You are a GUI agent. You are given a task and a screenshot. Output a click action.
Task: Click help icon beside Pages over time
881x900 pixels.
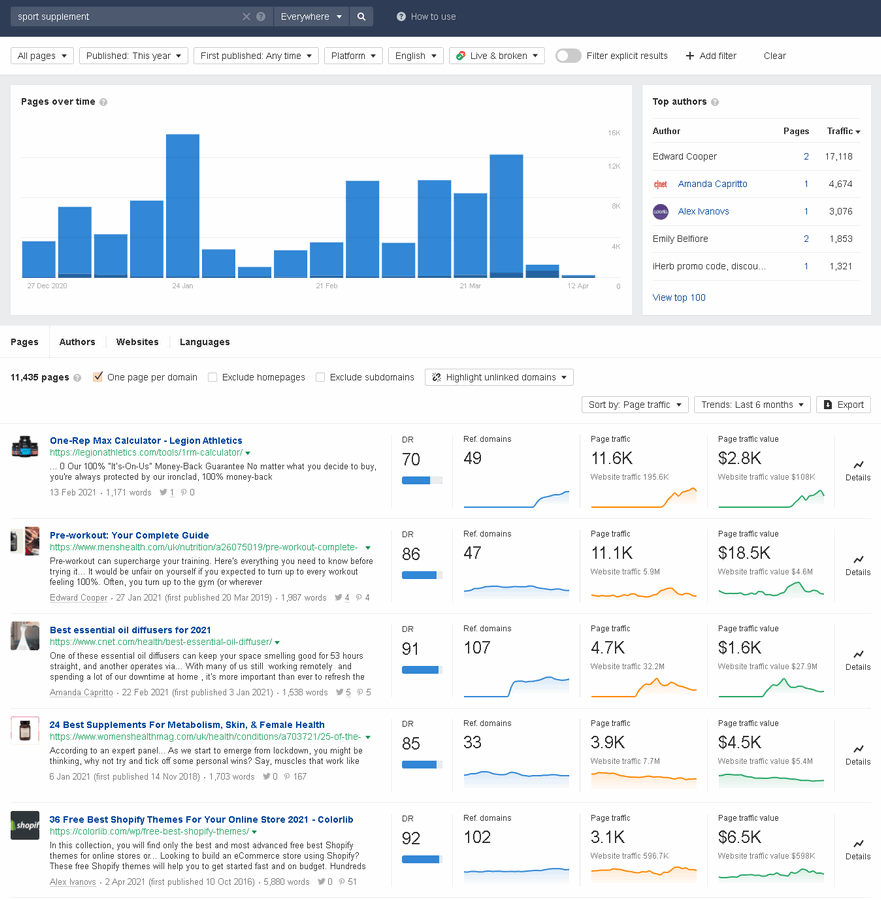tap(103, 102)
